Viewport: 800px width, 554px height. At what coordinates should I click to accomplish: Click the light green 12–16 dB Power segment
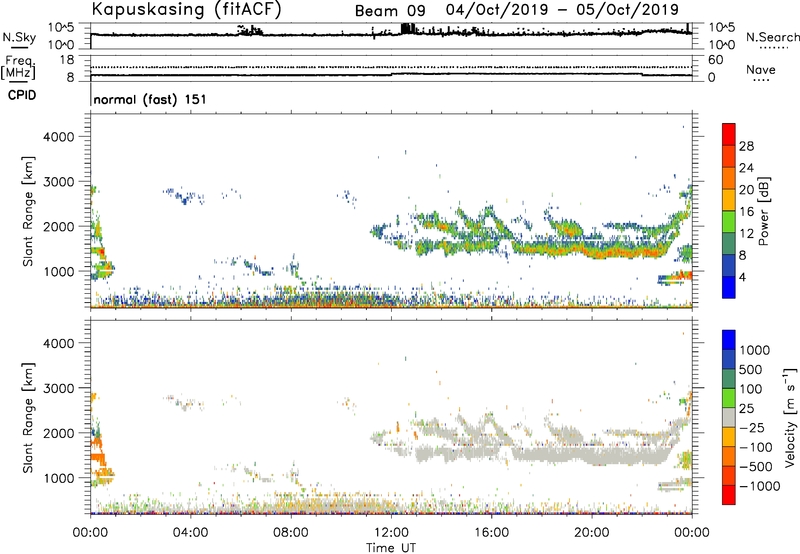coord(729,222)
